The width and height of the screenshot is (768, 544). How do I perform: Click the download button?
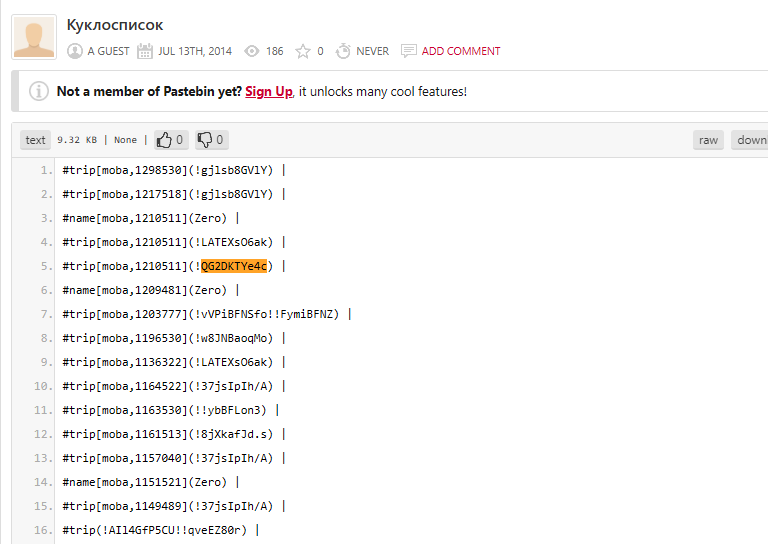[751, 140]
